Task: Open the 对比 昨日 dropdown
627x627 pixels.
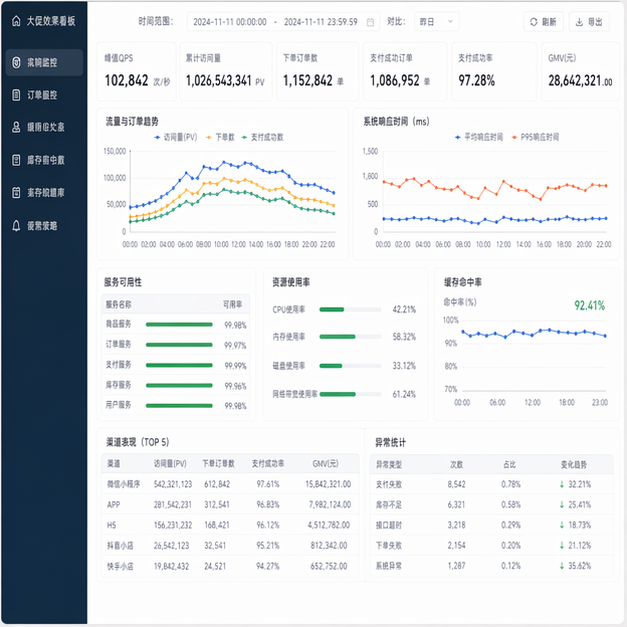Action: coord(437,22)
